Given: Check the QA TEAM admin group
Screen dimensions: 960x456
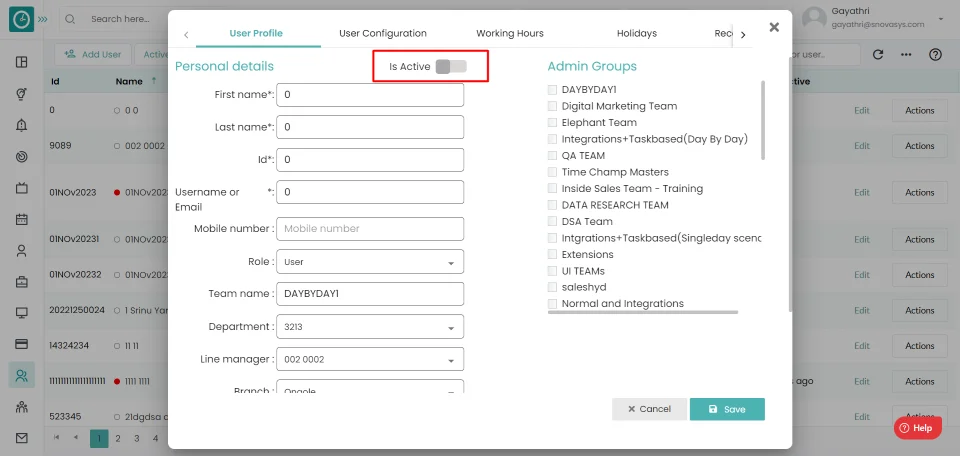Looking at the screenshot, I should click(x=552, y=155).
